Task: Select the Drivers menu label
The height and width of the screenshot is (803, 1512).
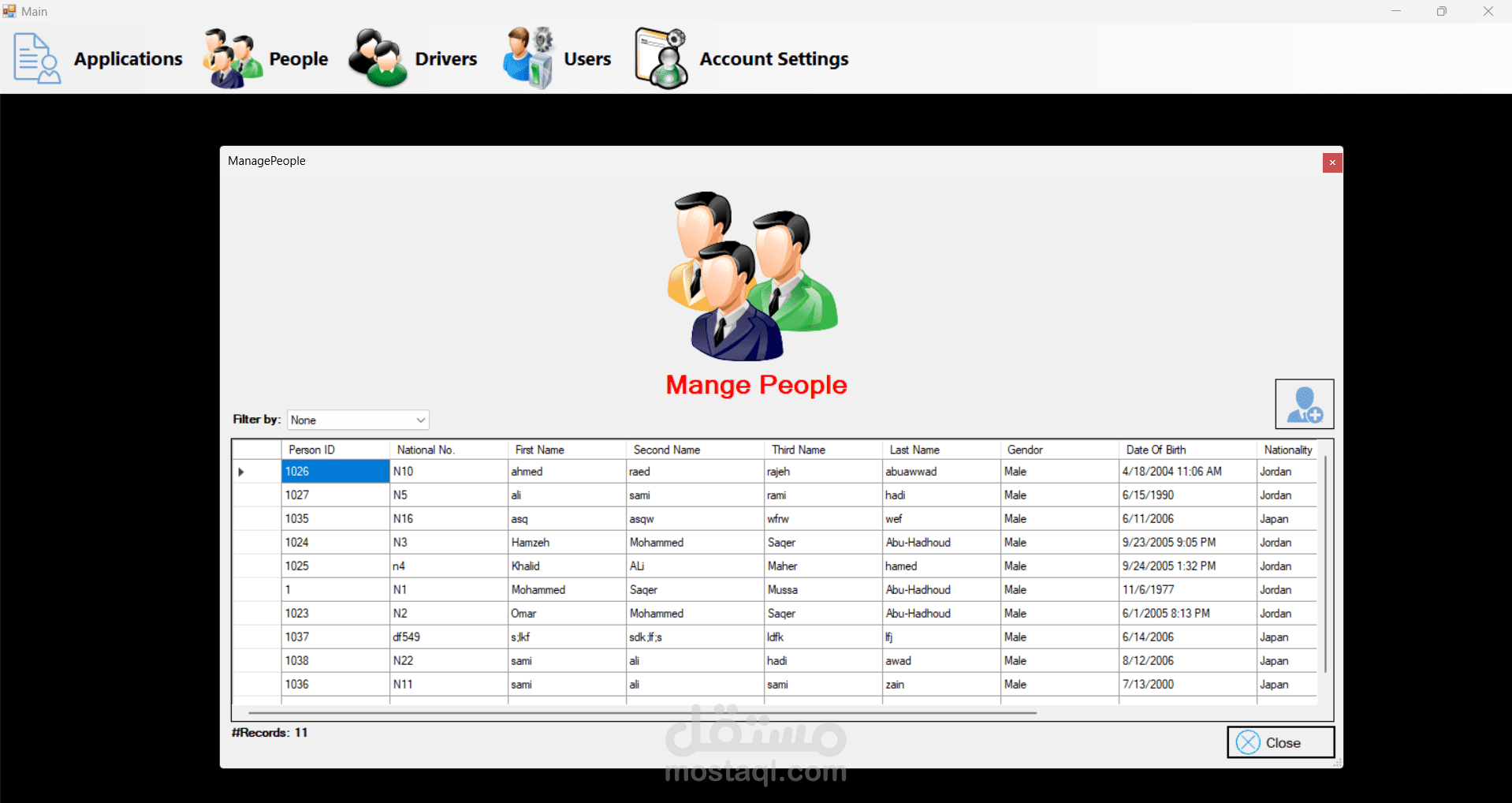Action: 446,59
